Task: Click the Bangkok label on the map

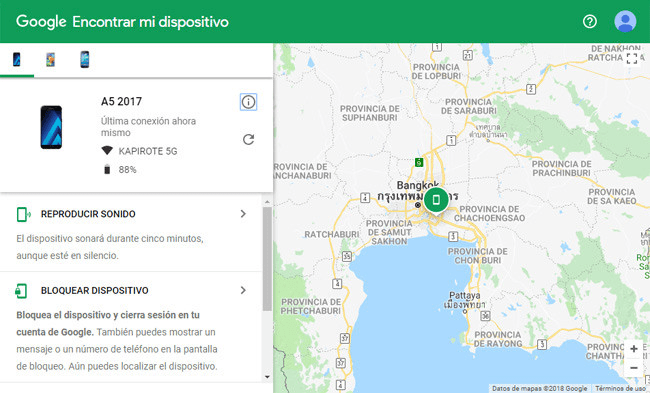Action: tap(417, 184)
